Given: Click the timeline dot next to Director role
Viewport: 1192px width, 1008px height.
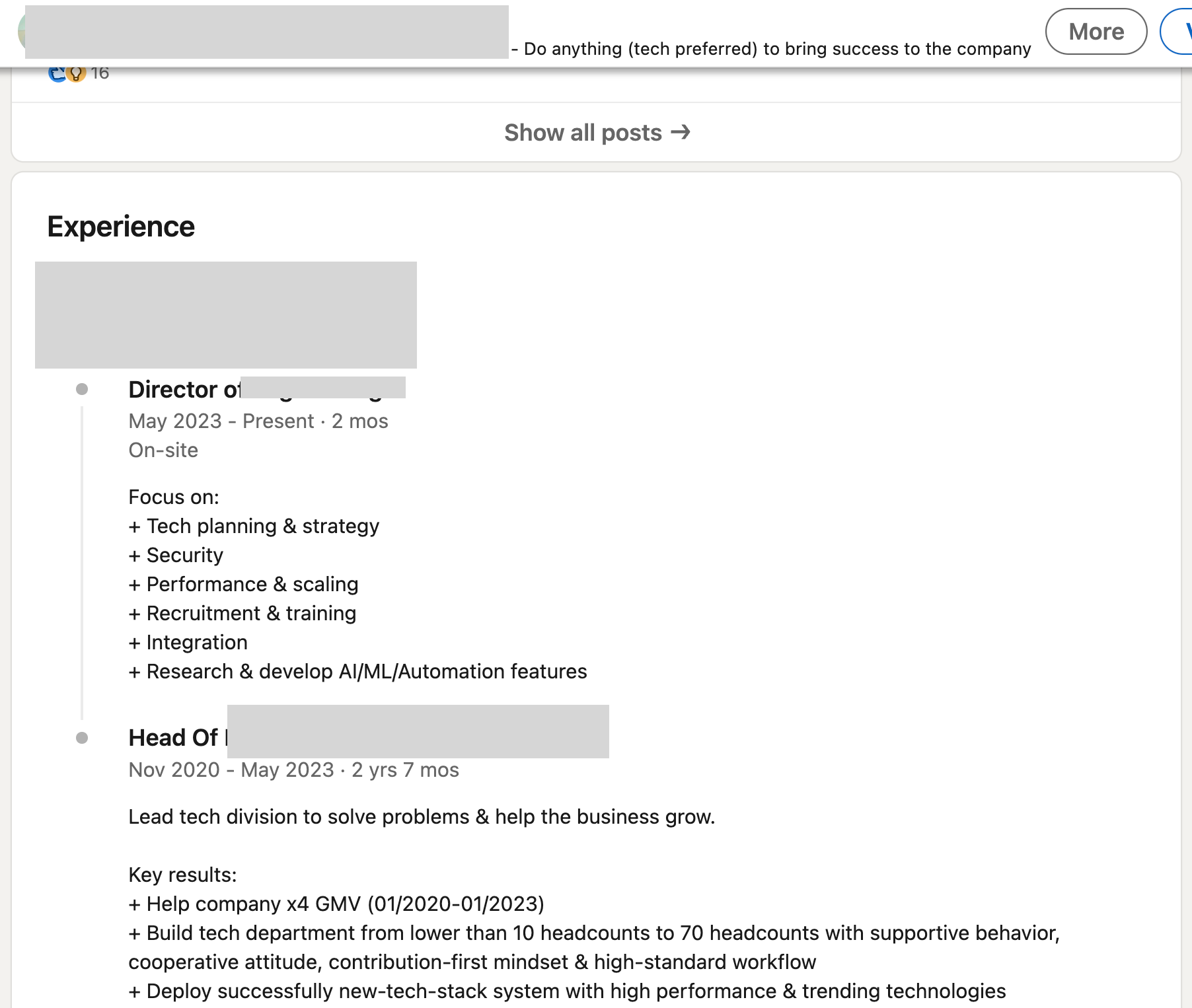Looking at the screenshot, I should click(x=82, y=389).
